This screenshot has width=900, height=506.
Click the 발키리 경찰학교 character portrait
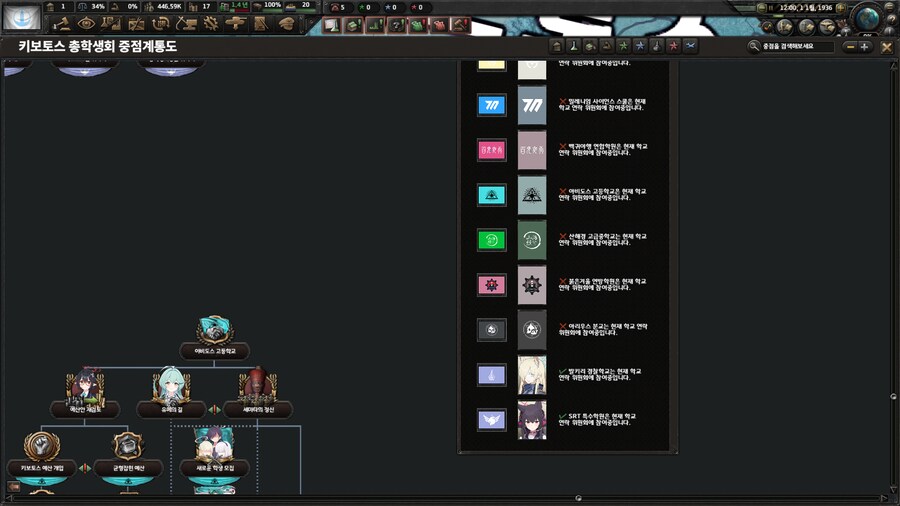click(x=532, y=374)
